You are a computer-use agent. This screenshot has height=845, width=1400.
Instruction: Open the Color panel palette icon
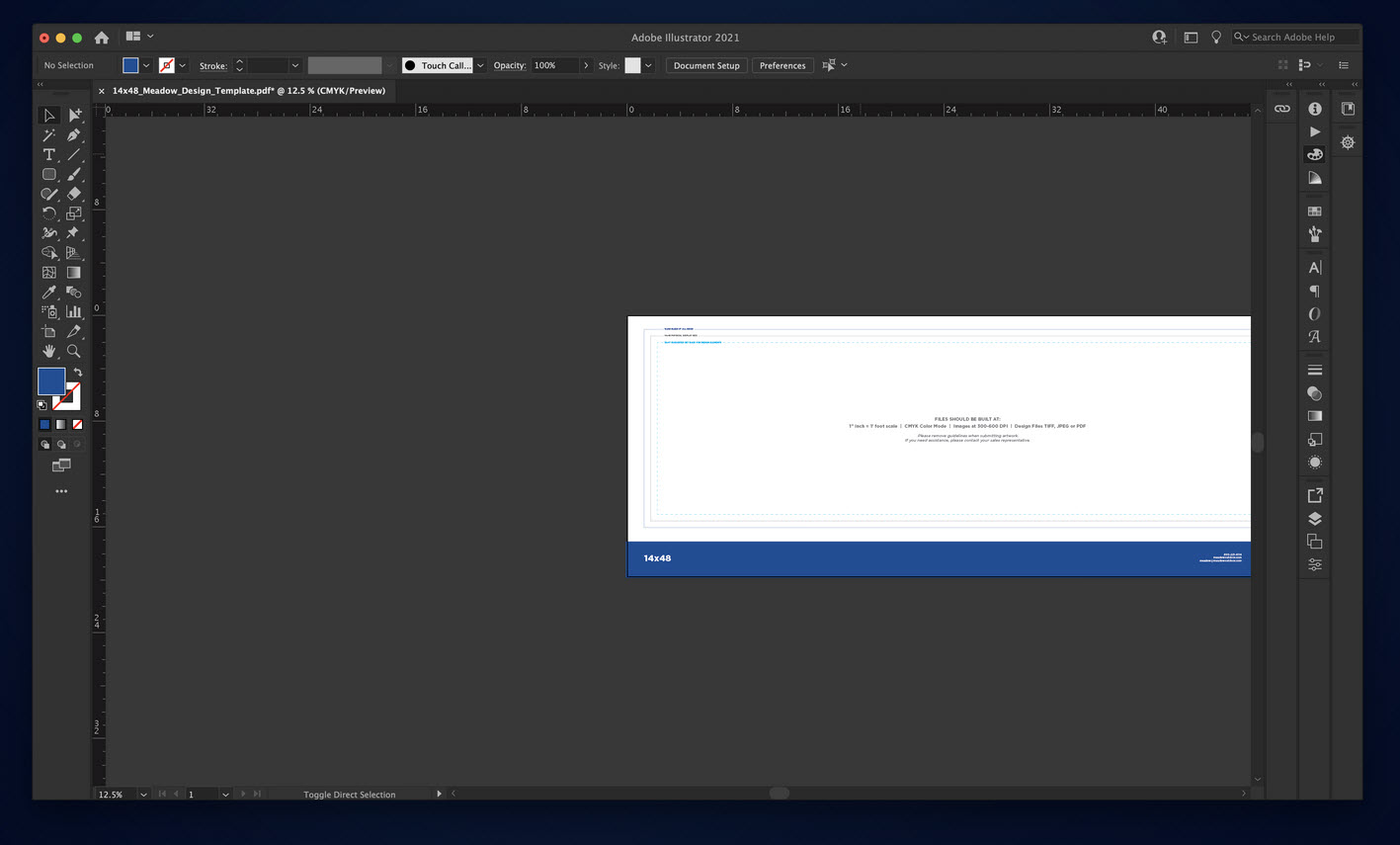[1314, 155]
